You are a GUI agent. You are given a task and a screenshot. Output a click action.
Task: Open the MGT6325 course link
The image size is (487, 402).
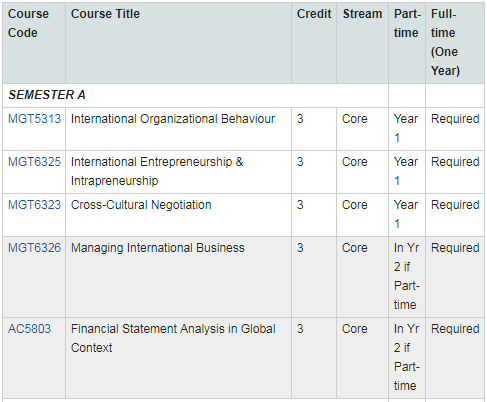34,162
